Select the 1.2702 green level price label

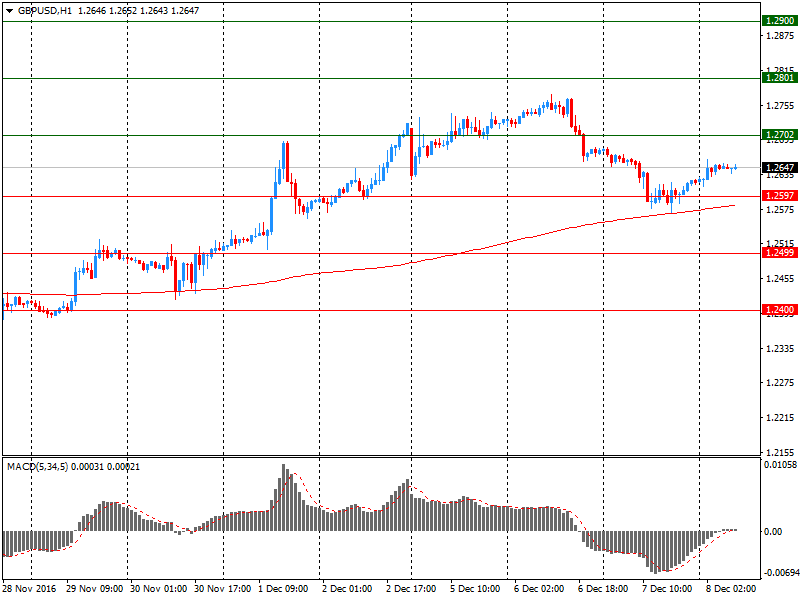(780, 135)
